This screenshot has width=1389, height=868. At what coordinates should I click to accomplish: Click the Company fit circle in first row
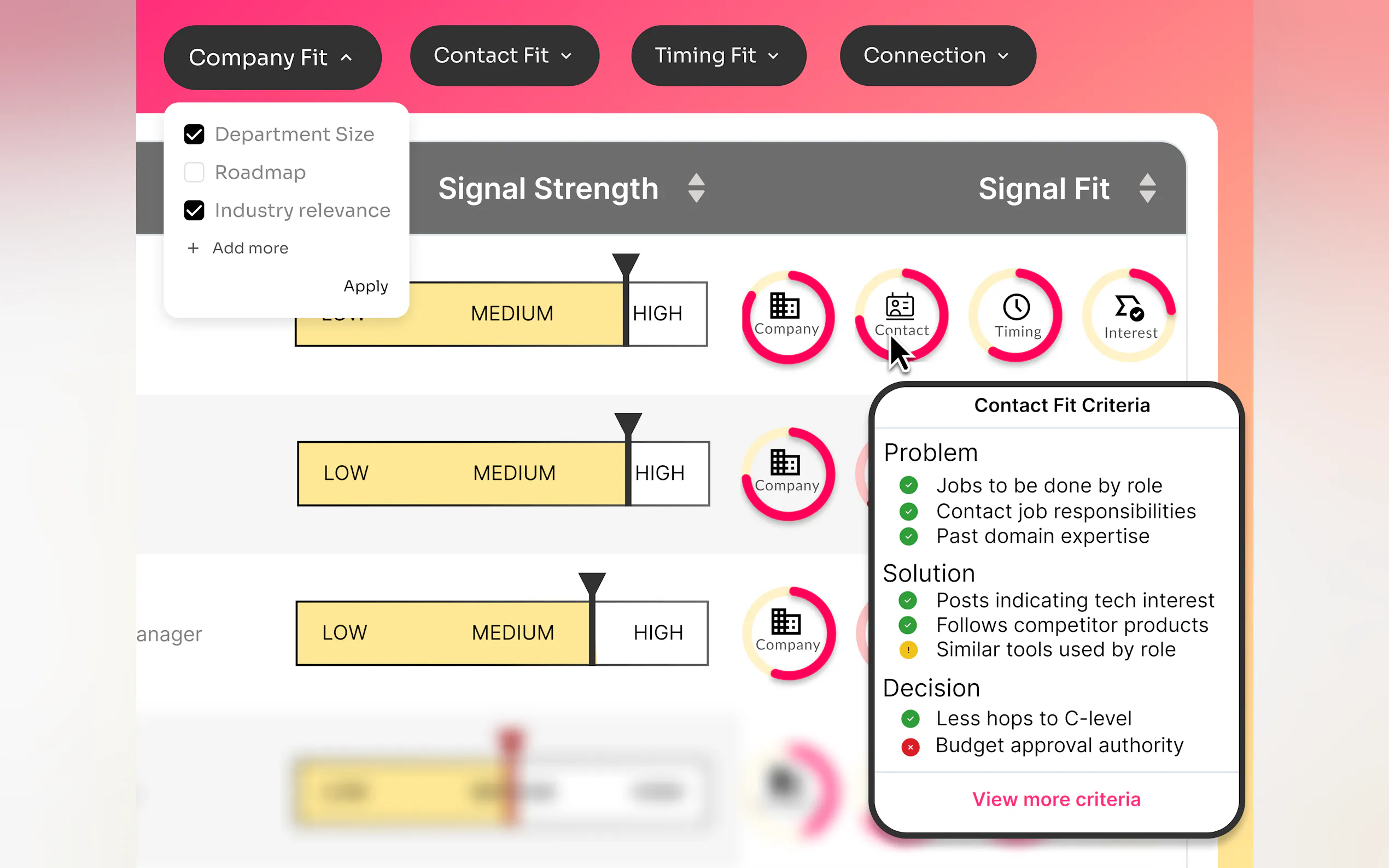(x=787, y=316)
